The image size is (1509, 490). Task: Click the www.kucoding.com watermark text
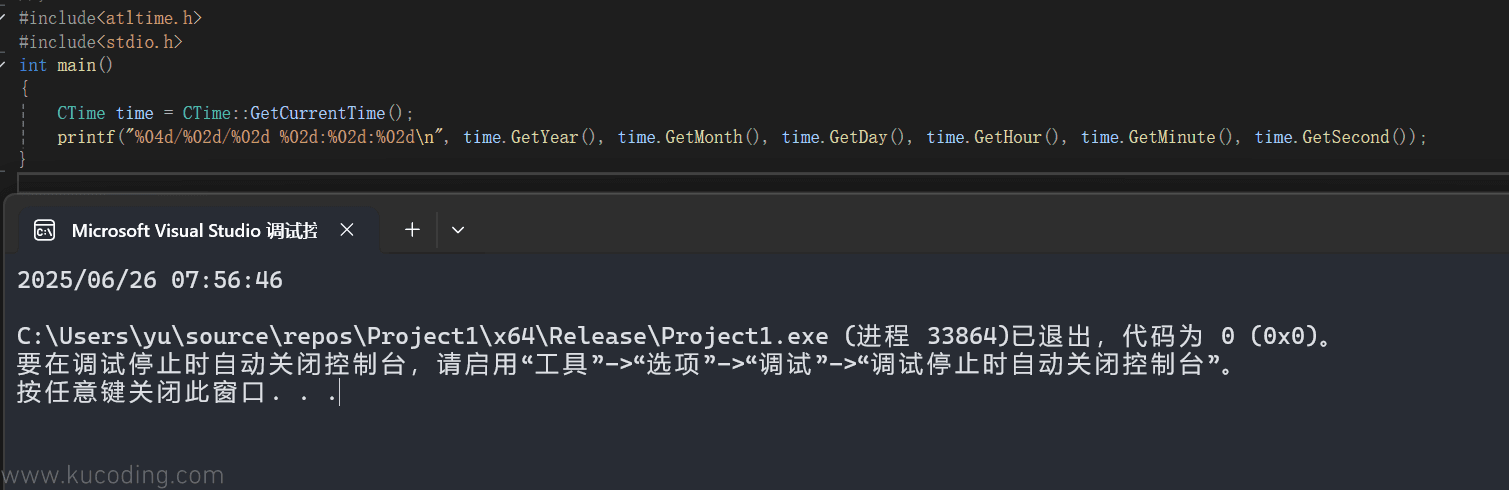coord(112,475)
